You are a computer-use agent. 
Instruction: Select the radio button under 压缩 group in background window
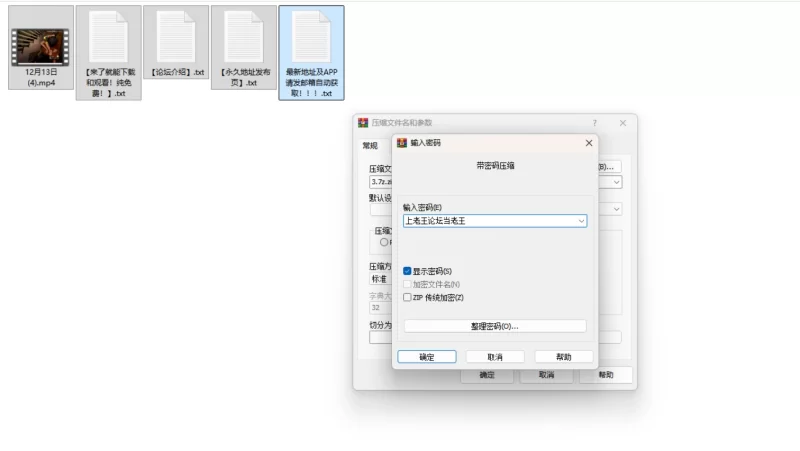(384, 242)
